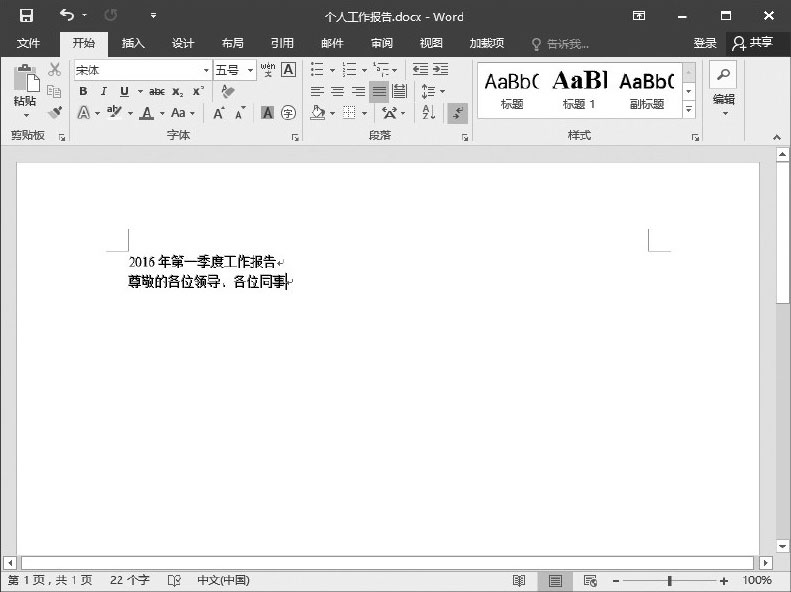Center-align the paragraph text
The image size is (791, 592).
pyautogui.click(x=338, y=91)
